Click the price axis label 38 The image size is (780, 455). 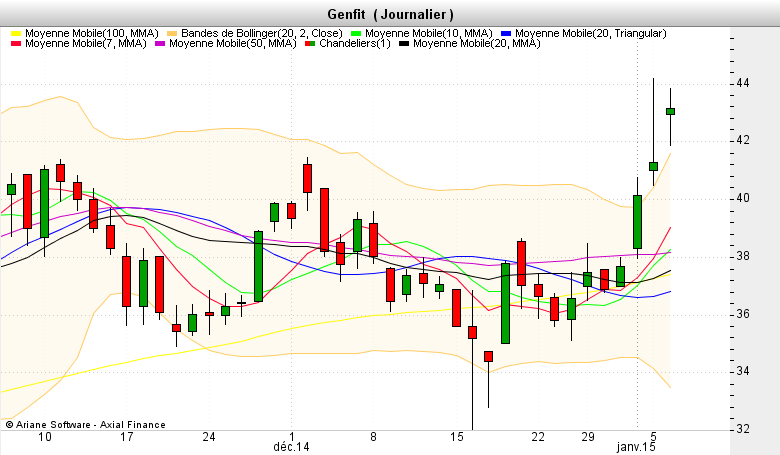tap(743, 256)
